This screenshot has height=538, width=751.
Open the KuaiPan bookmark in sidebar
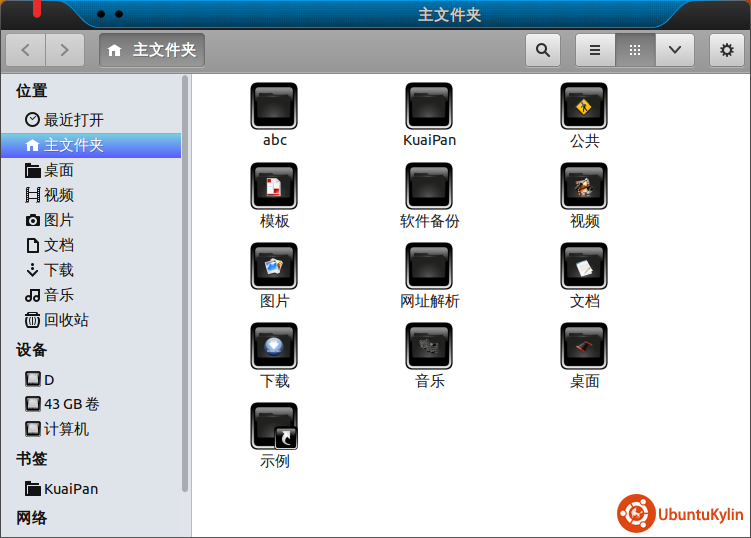(70, 489)
